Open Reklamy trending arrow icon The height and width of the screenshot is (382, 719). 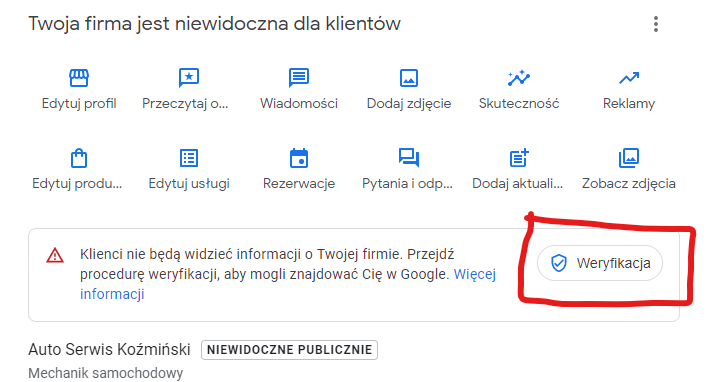[x=629, y=78]
